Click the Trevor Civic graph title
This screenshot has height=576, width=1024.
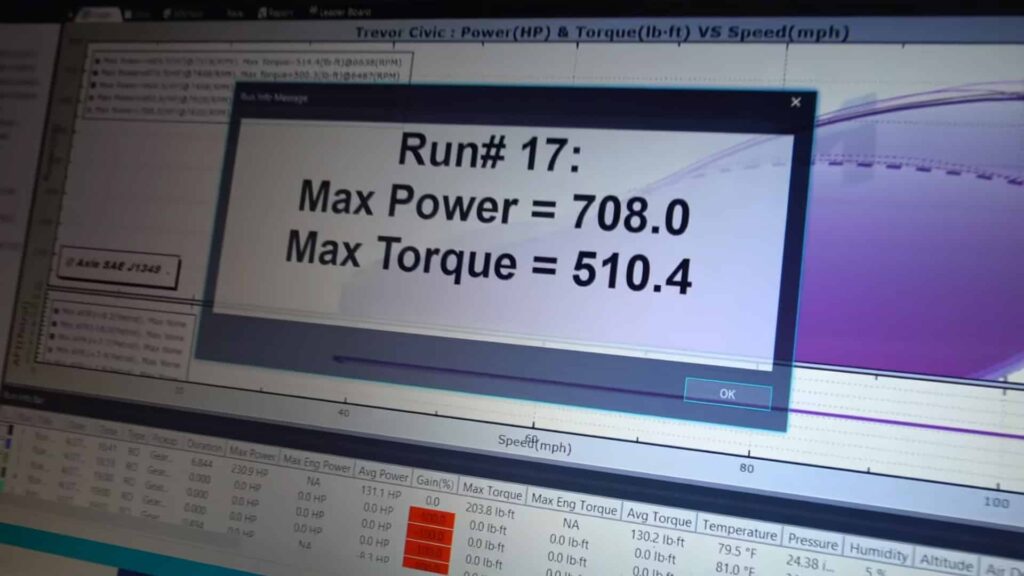click(x=602, y=33)
